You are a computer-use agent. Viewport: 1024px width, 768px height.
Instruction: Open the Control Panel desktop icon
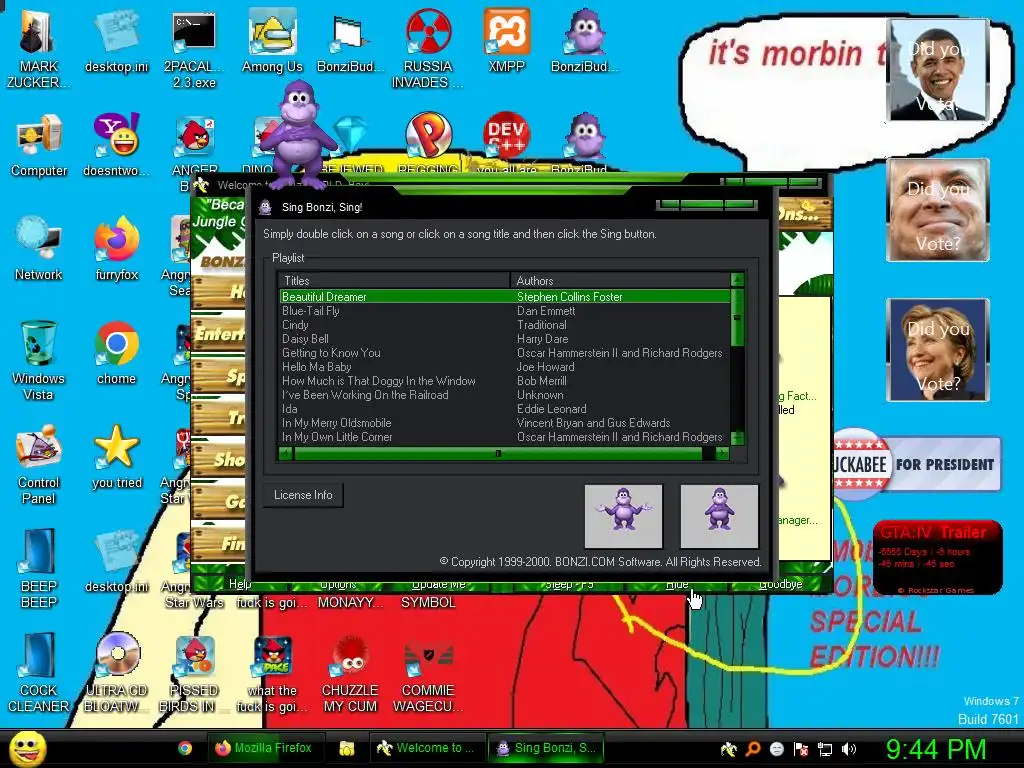click(x=39, y=464)
